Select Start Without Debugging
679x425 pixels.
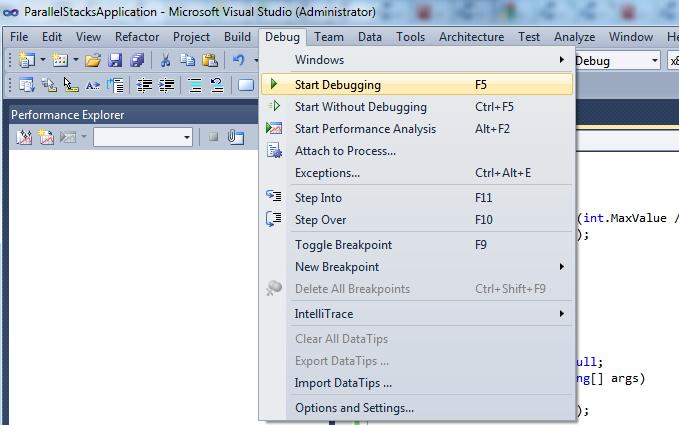pyautogui.click(x=417, y=107)
